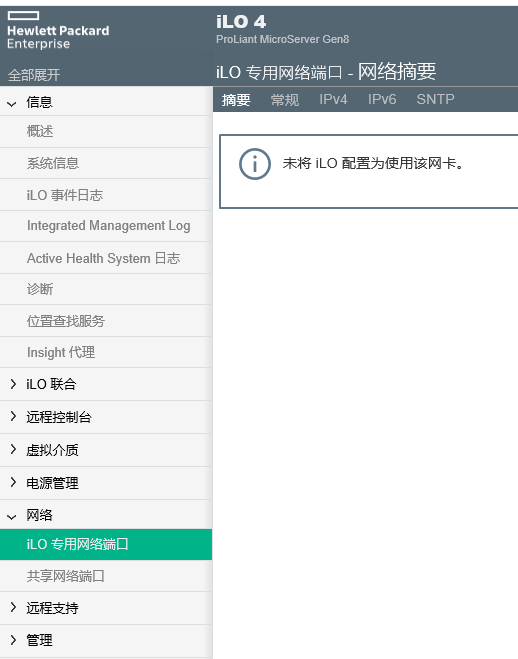518x659 pixels.
Task: Open the IPv6 tab
Action: click(x=382, y=100)
